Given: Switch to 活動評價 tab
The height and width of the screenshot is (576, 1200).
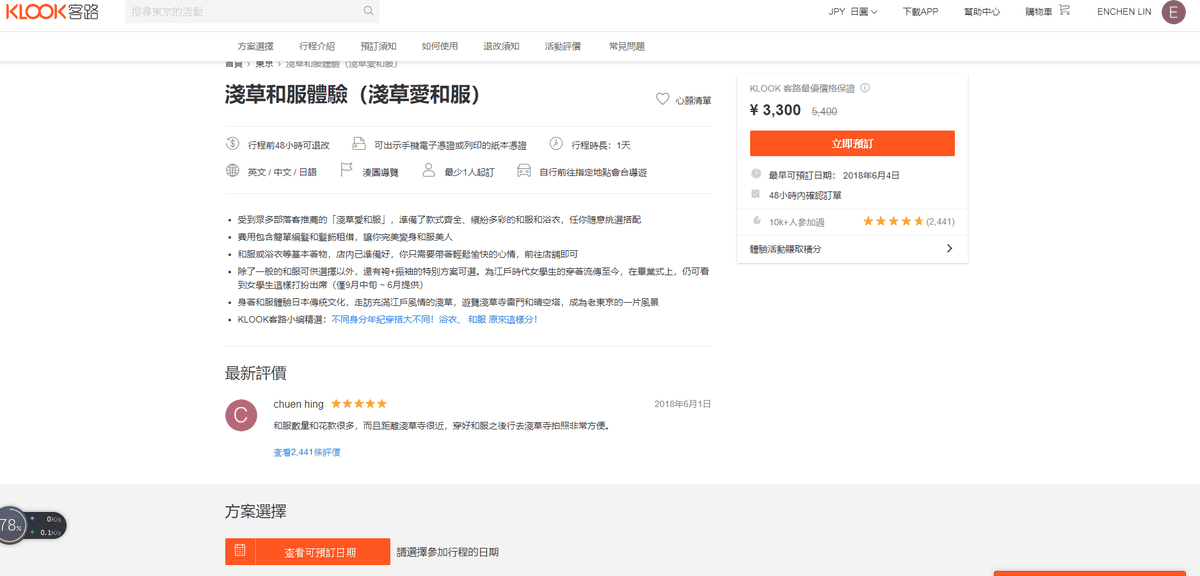Looking at the screenshot, I should click(562, 46).
